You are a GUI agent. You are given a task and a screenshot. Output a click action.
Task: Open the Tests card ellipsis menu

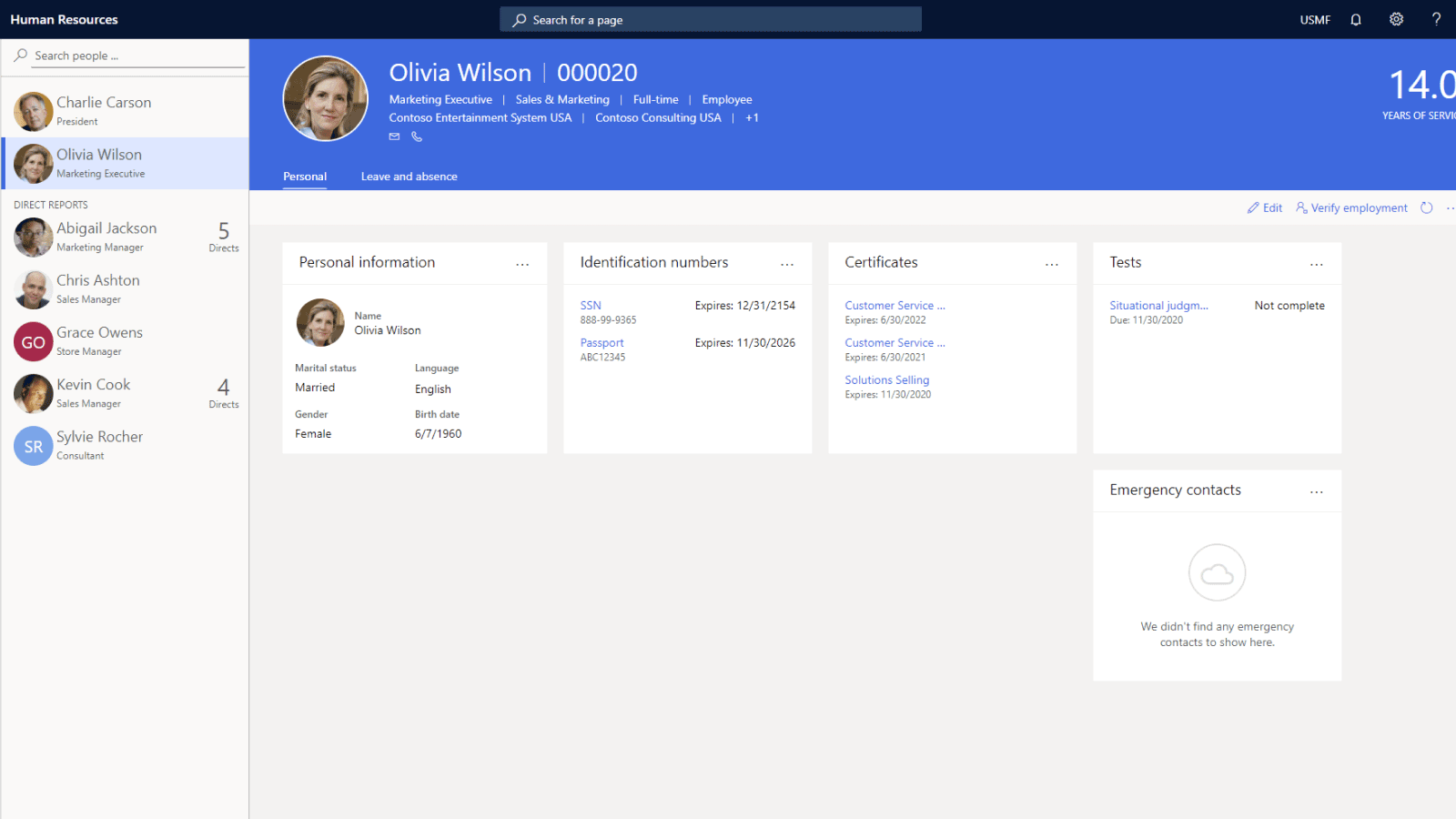1317,264
